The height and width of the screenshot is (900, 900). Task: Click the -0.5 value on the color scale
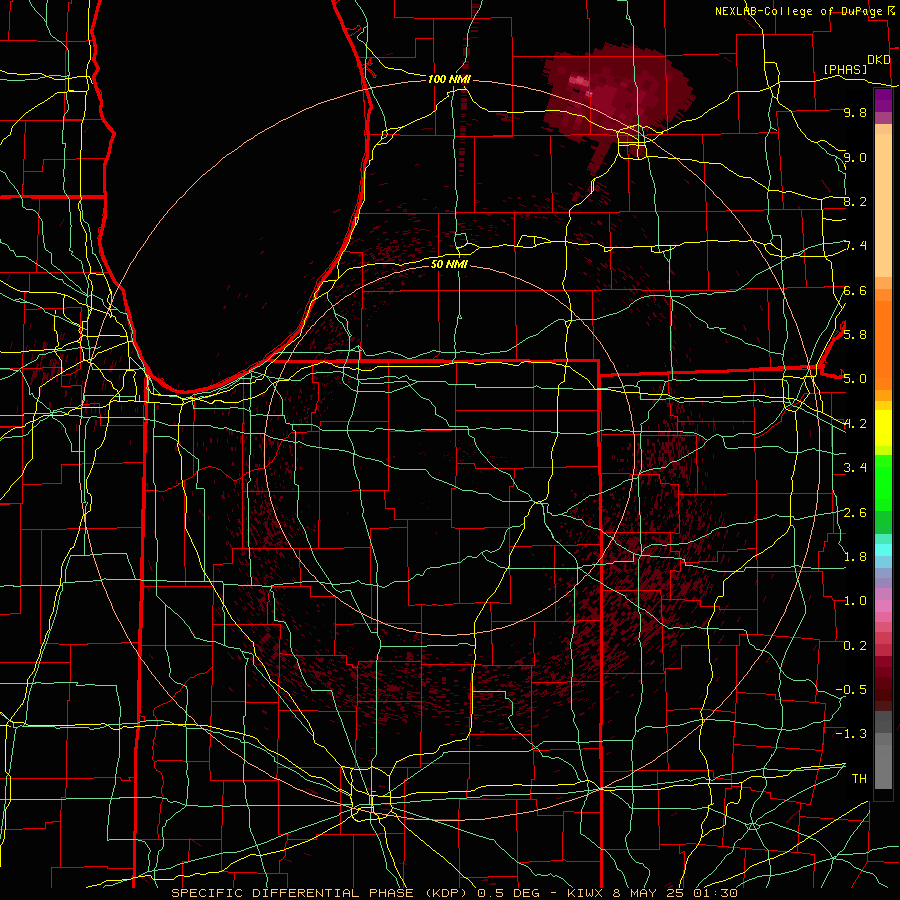(851, 689)
